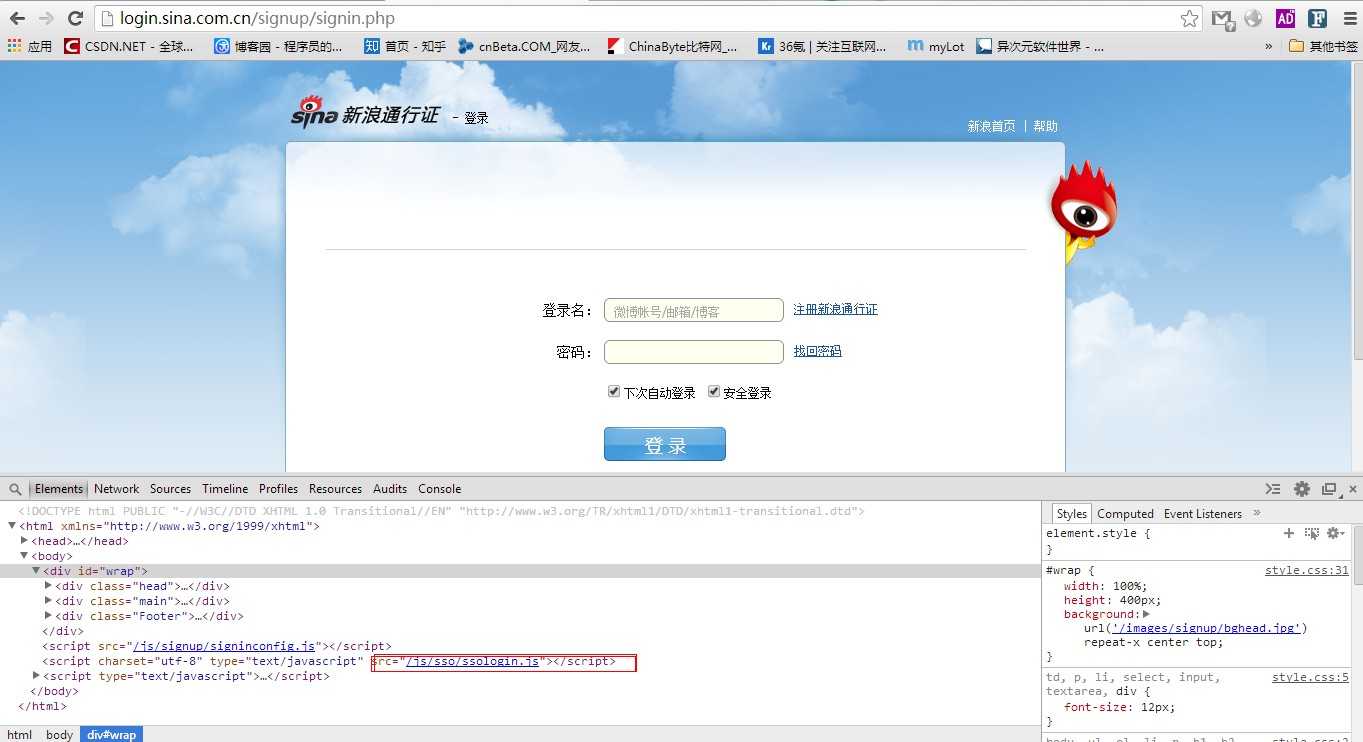
Task: Bookmark this page with the star icon
Action: coord(1189,18)
